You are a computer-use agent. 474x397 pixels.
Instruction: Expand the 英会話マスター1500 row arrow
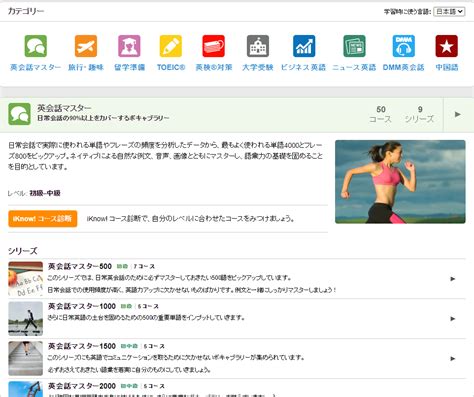(453, 359)
